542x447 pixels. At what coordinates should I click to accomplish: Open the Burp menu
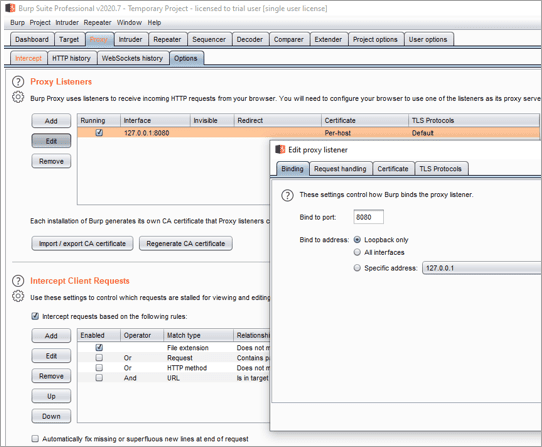click(x=17, y=22)
